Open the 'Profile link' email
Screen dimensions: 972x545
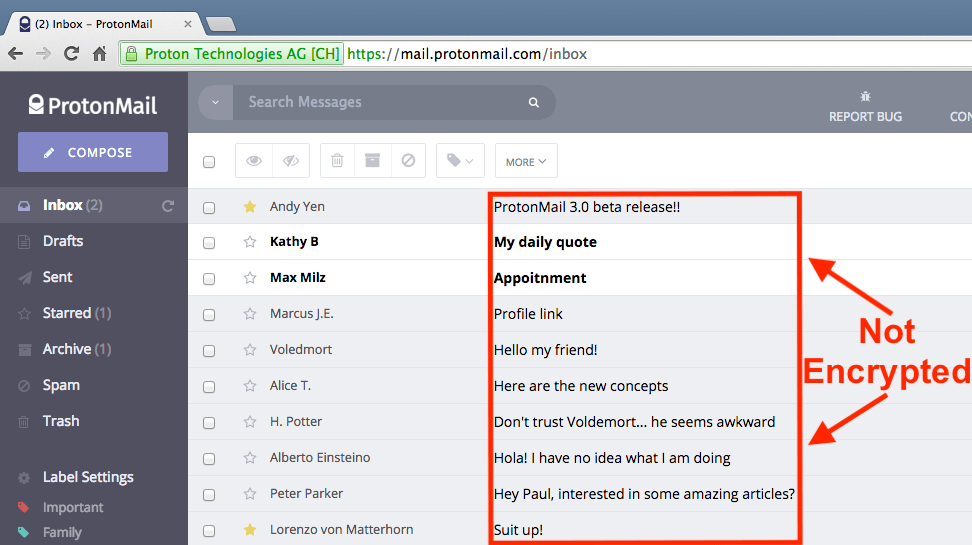(x=528, y=314)
